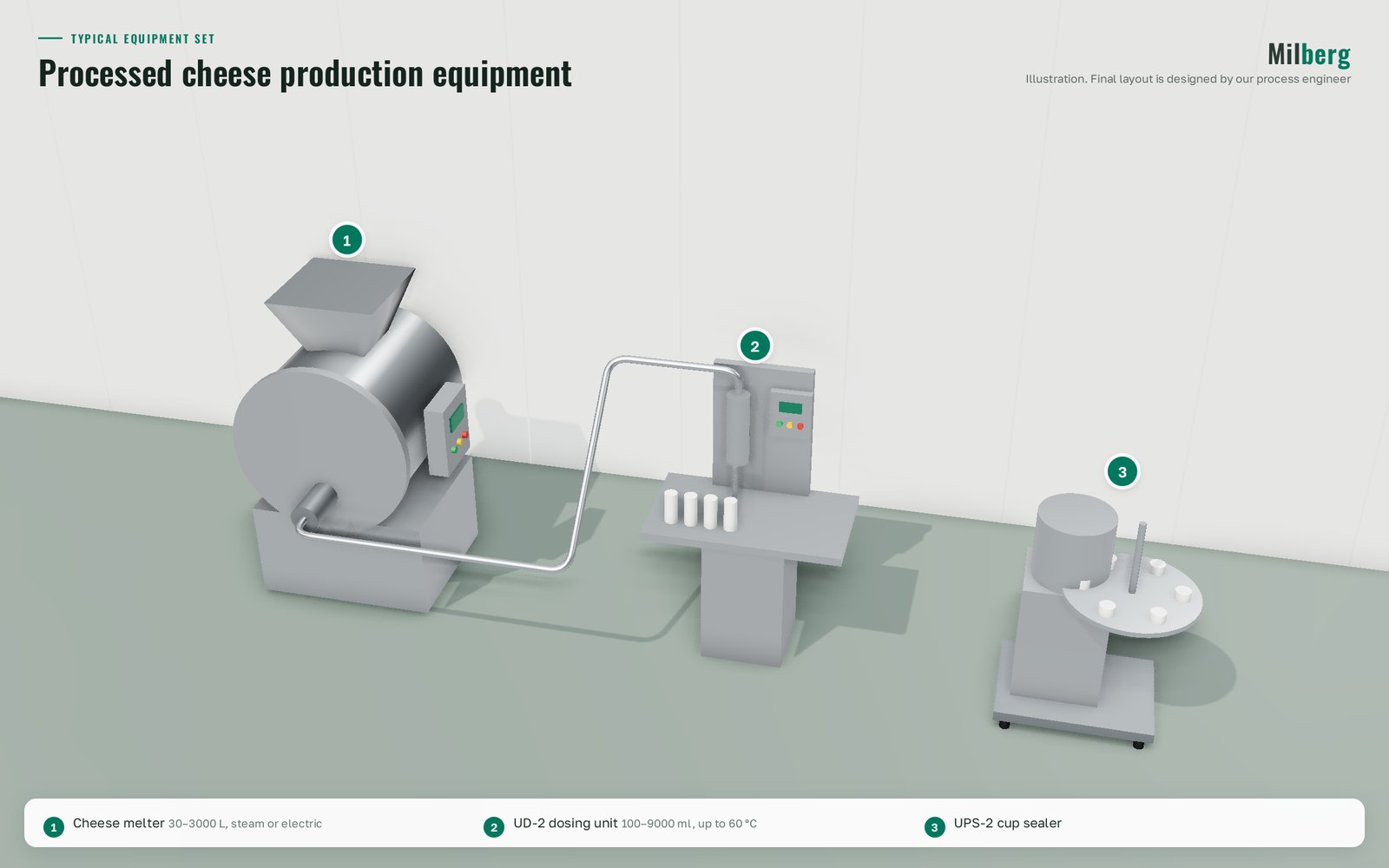
Task: Click the "Processed cheese production equipment" heading
Action: click(x=305, y=73)
